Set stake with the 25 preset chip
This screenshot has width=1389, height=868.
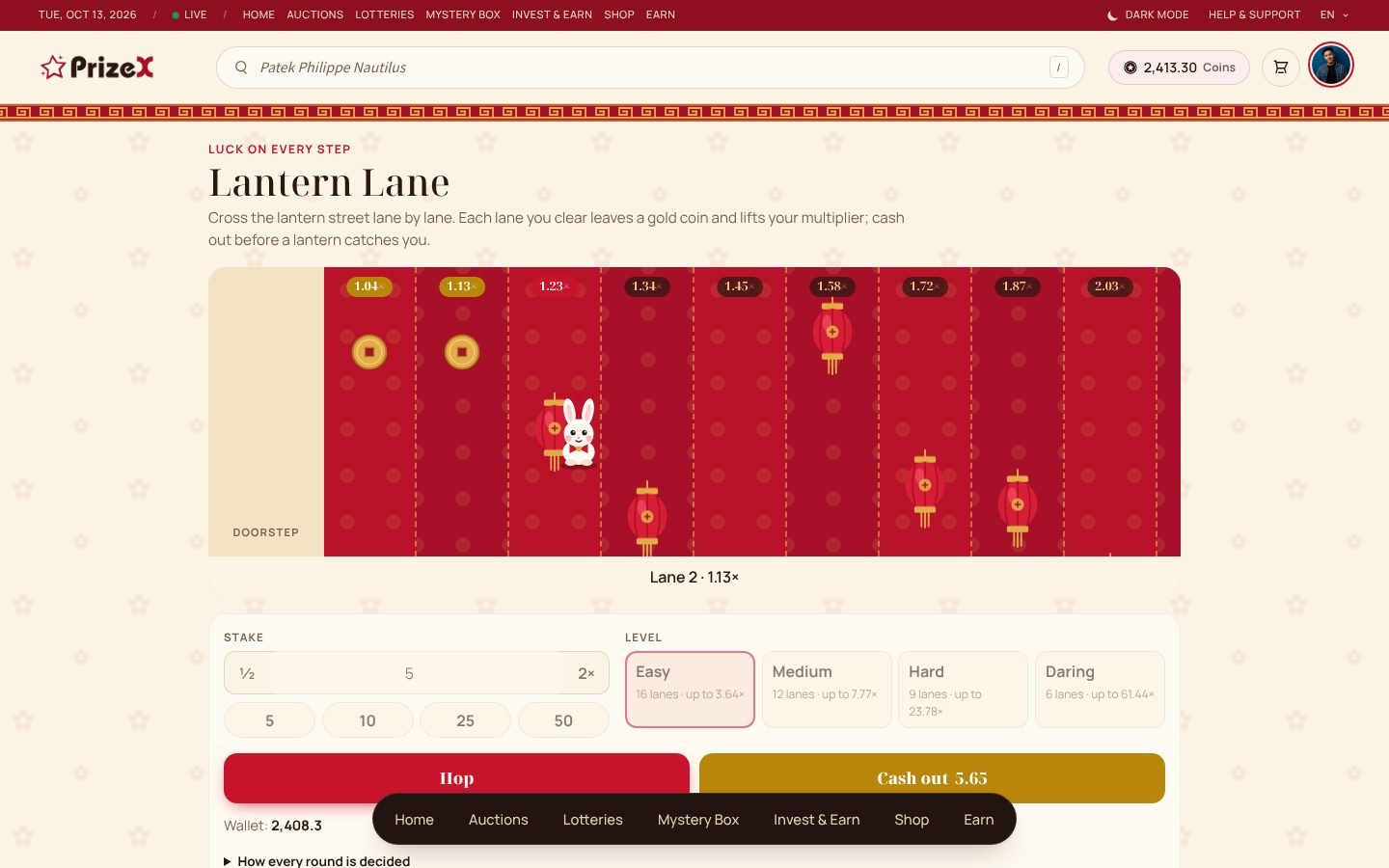coord(465,720)
